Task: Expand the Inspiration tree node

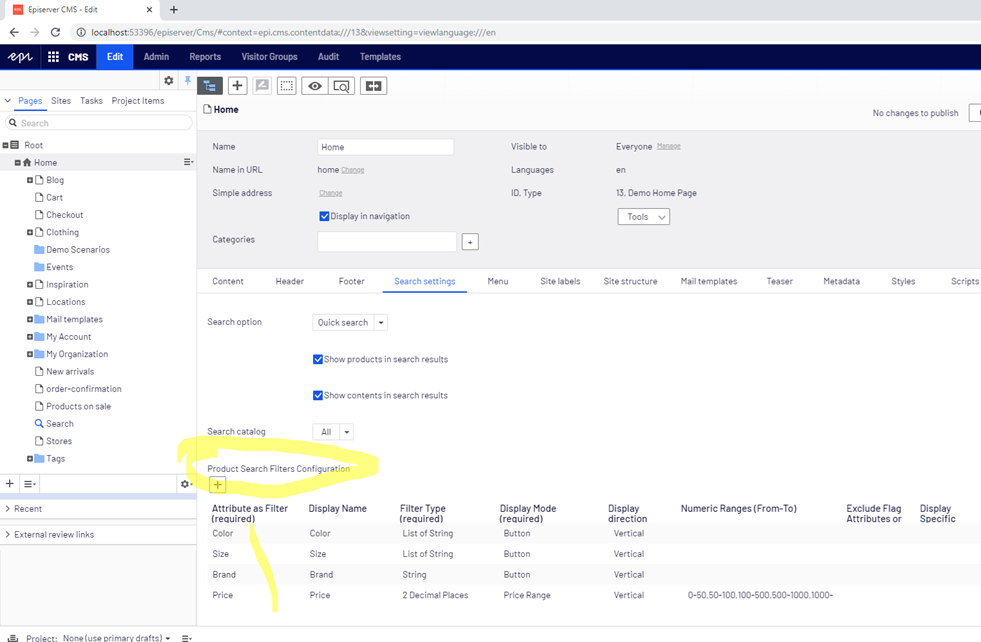Action: point(29,285)
